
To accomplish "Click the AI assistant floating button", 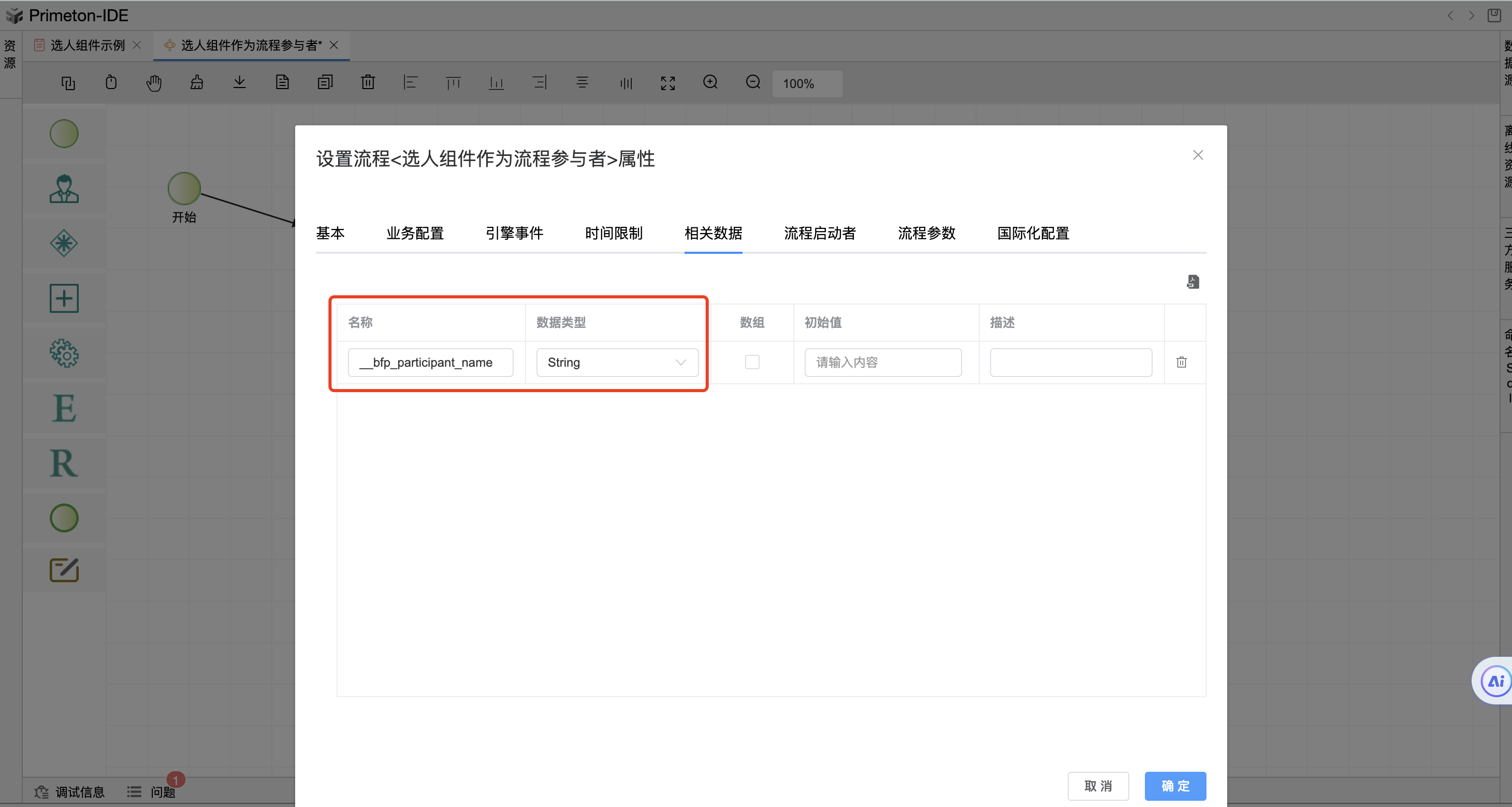I will click(1494, 681).
